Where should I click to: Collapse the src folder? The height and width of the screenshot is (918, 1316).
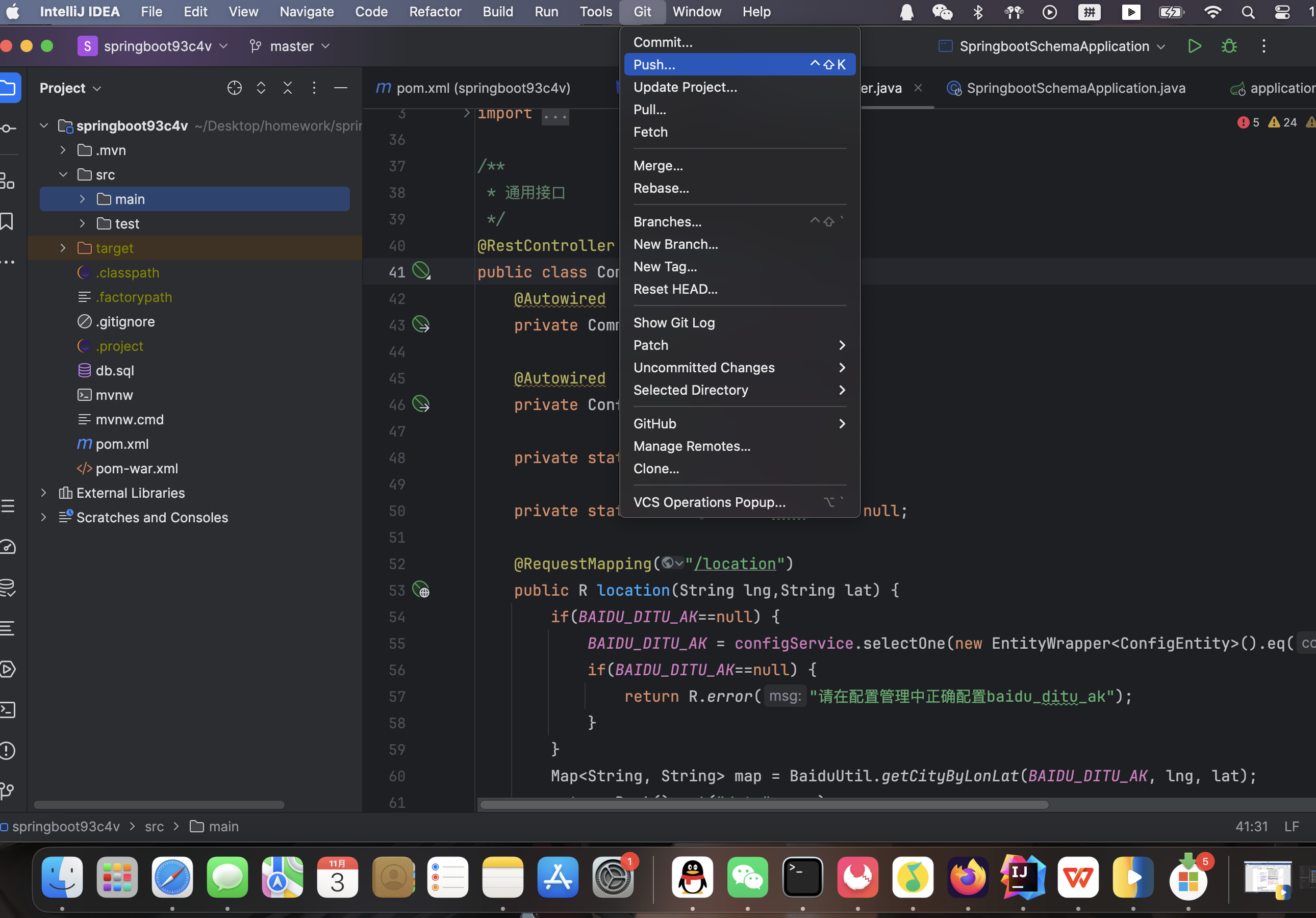(x=63, y=175)
